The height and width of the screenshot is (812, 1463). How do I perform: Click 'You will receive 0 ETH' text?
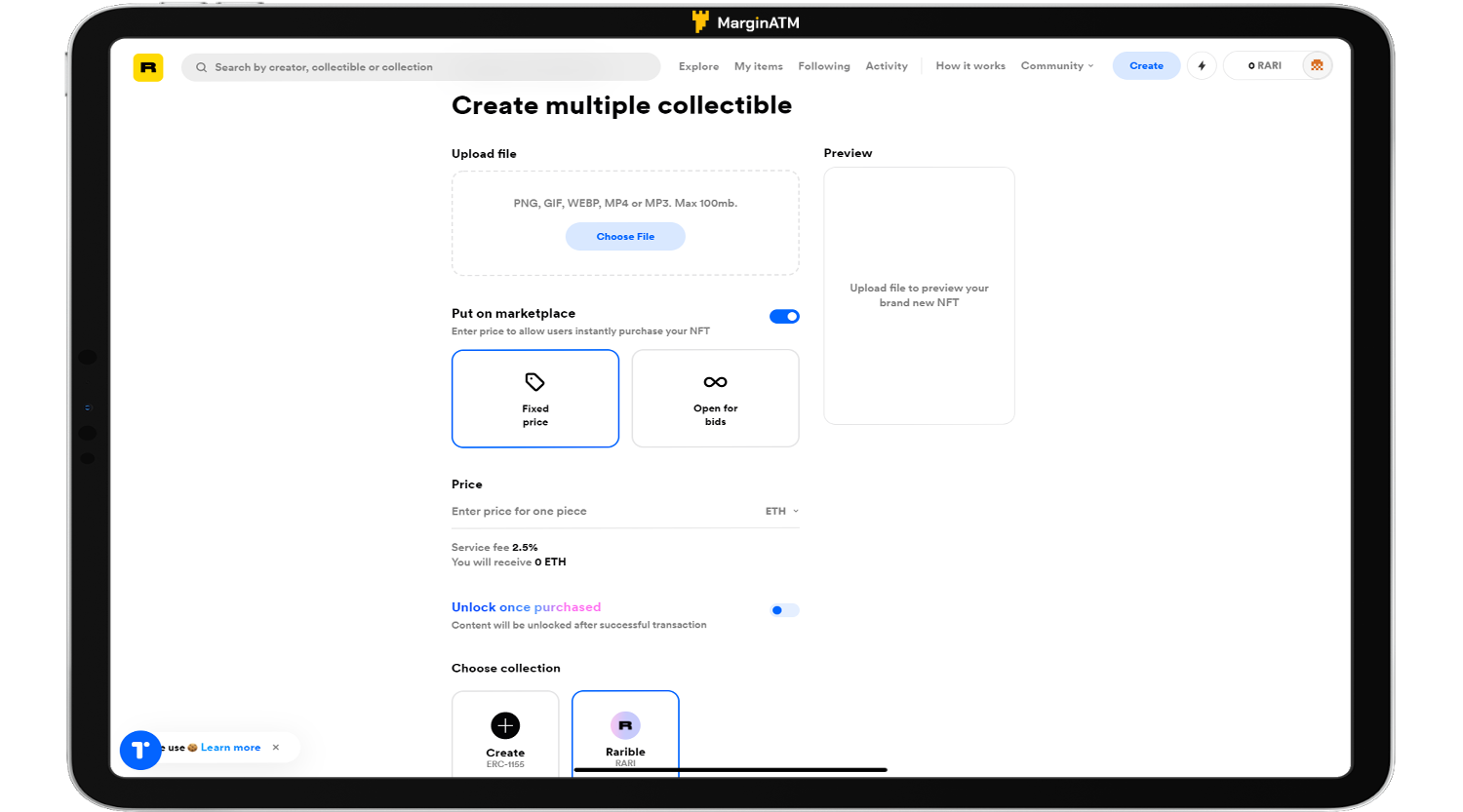[x=508, y=562]
